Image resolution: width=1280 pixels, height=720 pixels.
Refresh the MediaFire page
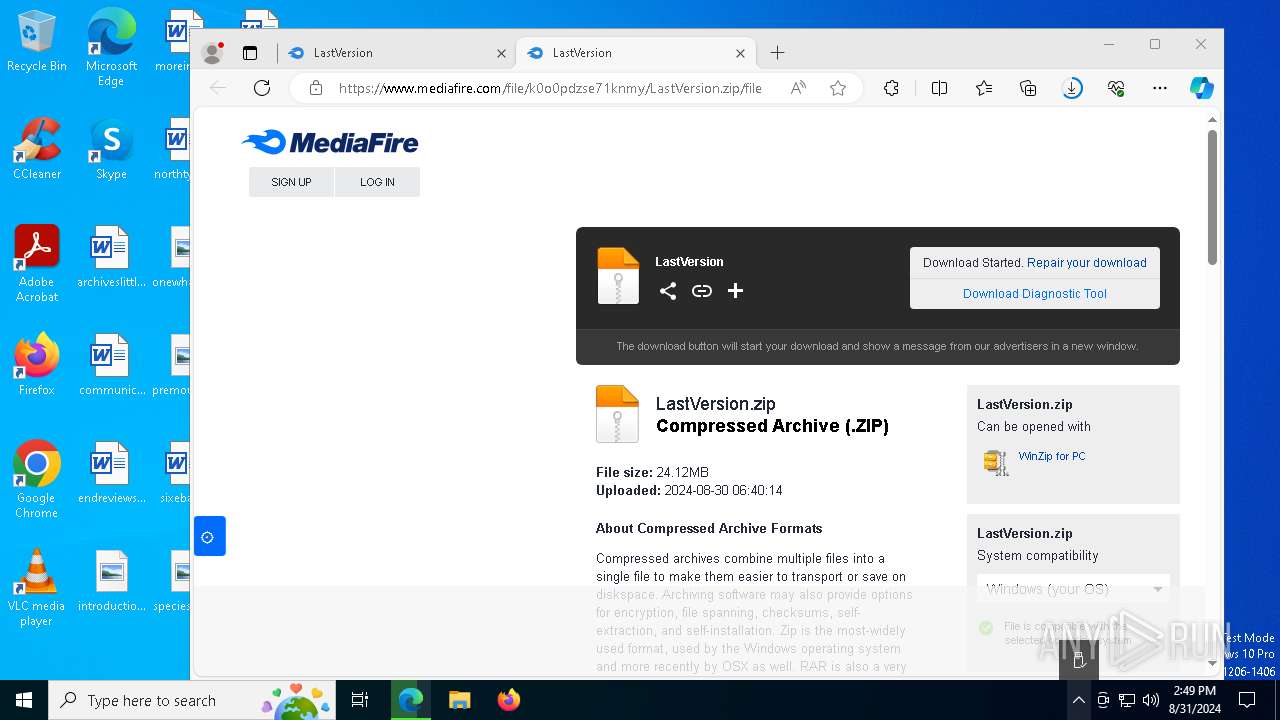tap(262, 88)
